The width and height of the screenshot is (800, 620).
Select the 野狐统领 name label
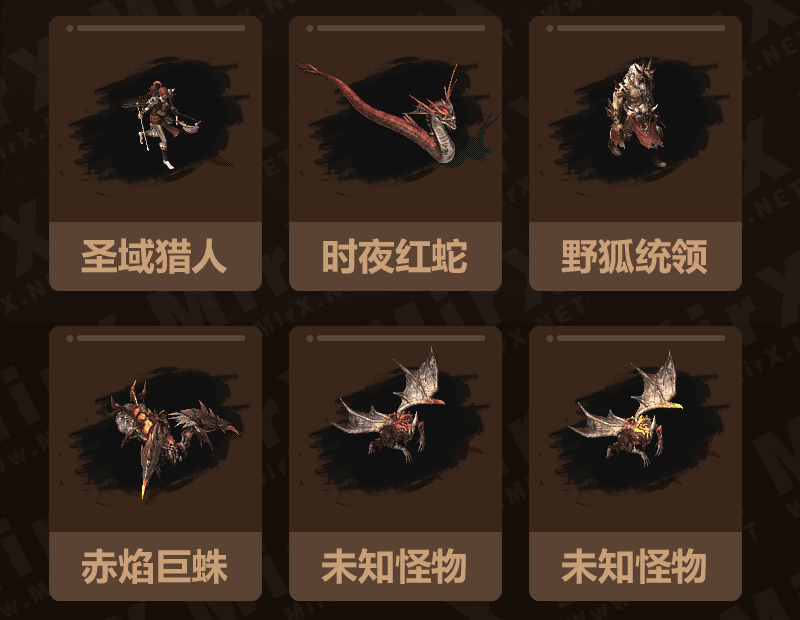click(x=635, y=257)
